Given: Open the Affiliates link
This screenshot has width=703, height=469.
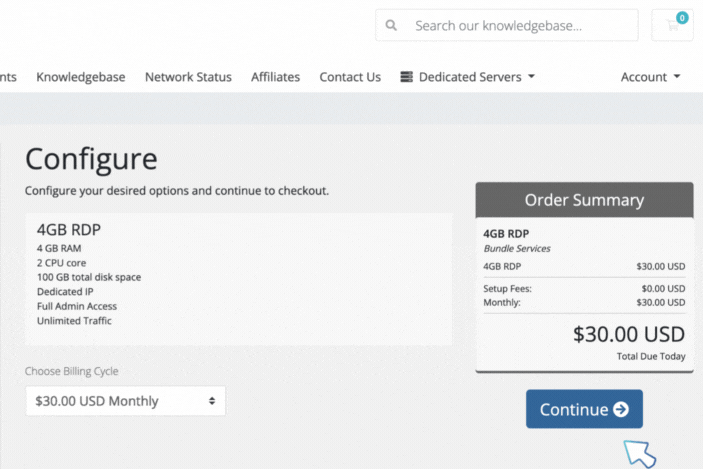Looking at the screenshot, I should (275, 77).
